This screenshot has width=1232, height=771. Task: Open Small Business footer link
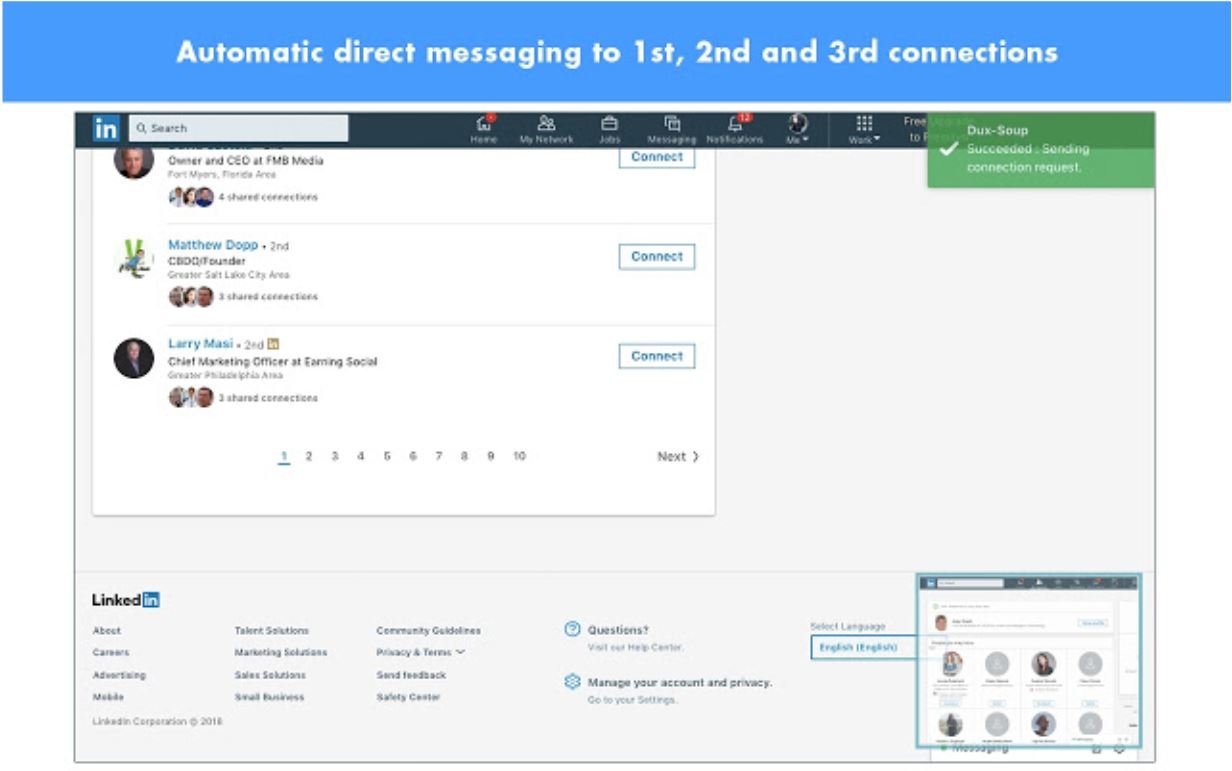click(x=270, y=697)
